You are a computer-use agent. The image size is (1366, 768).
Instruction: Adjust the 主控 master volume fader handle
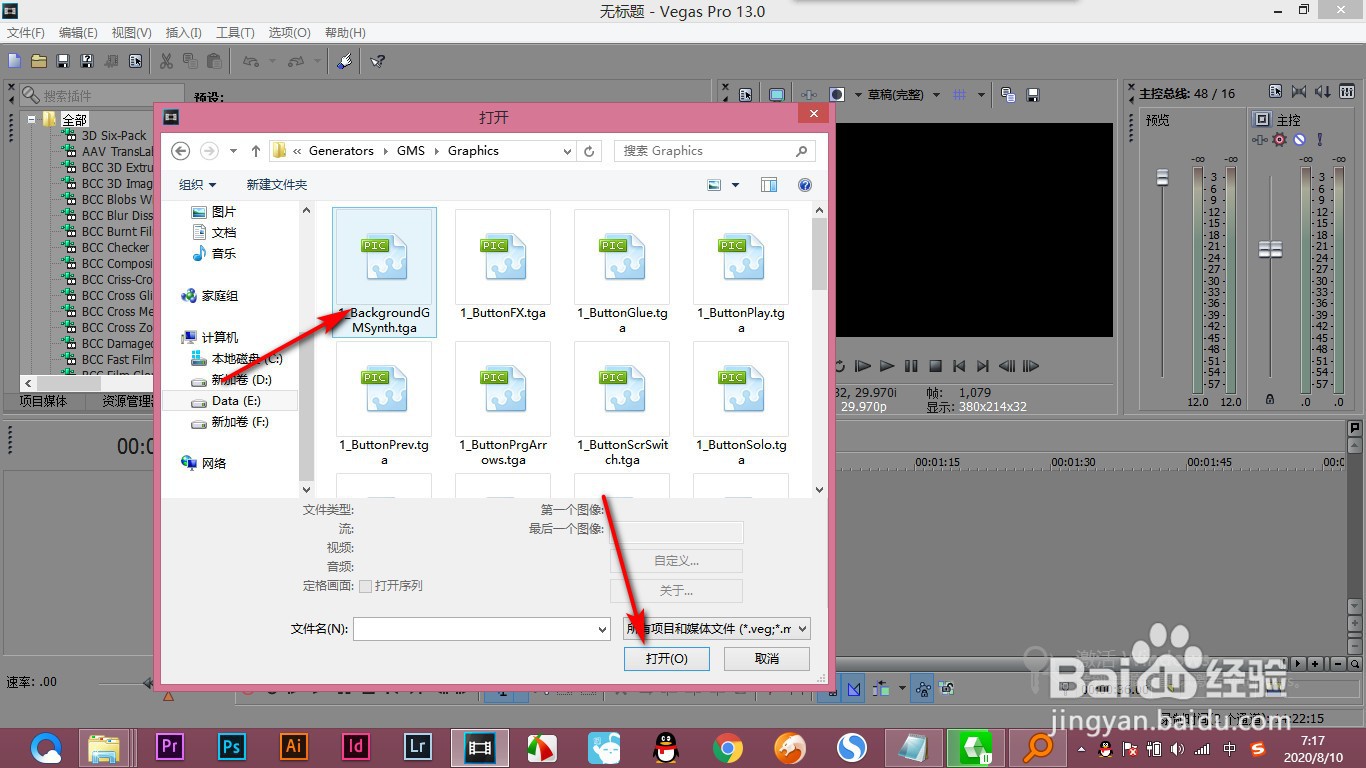pyautogui.click(x=1270, y=249)
